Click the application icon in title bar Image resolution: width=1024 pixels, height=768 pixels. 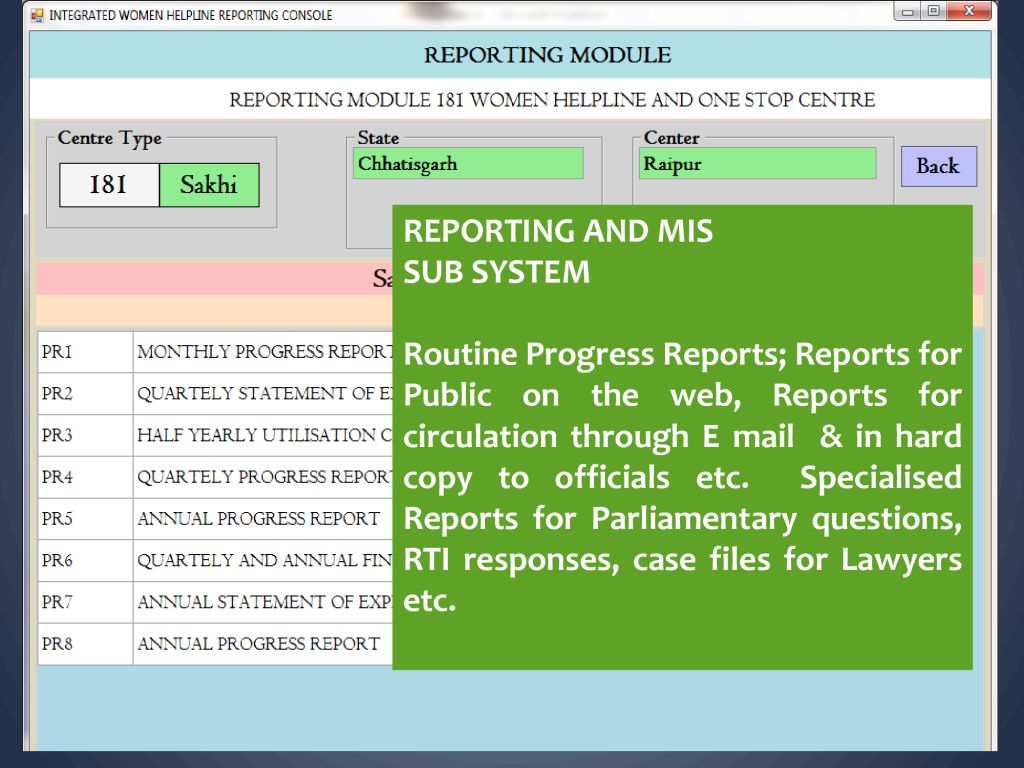point(38,15)
